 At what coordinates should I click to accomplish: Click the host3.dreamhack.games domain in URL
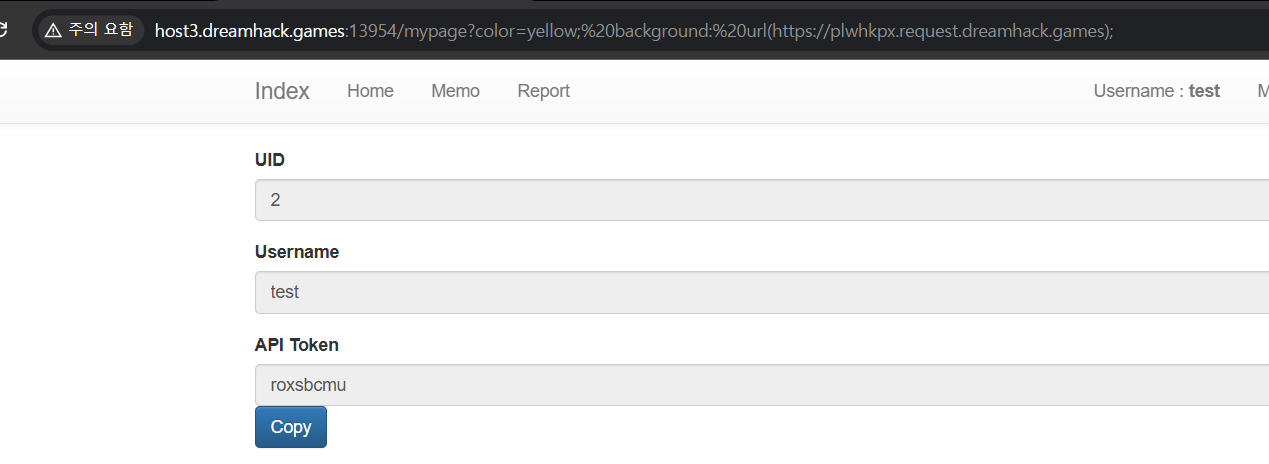pos(248,31)
